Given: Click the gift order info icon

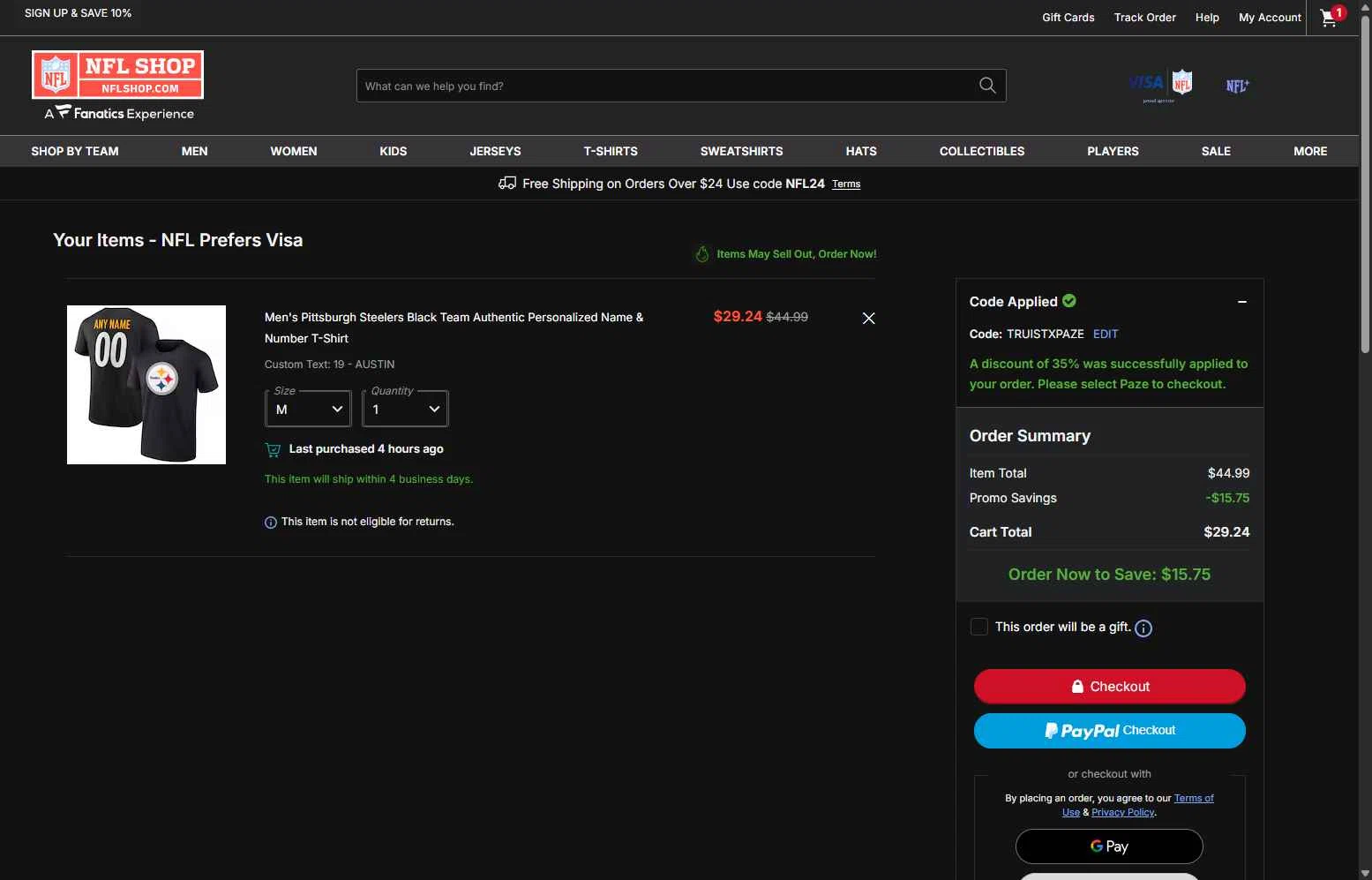Looking at the screenshot, I should point(1143,628).
